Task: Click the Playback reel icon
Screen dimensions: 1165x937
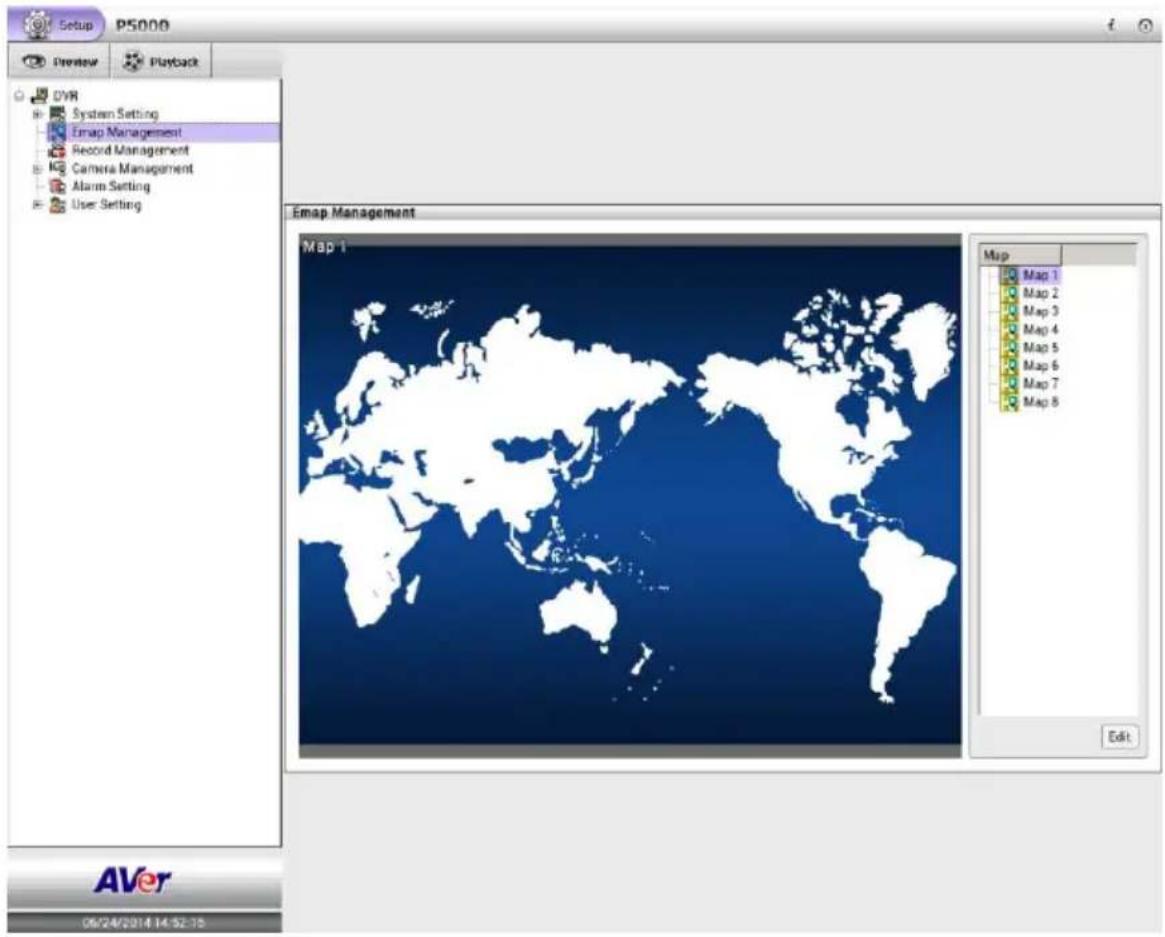Action: [133, 62]
